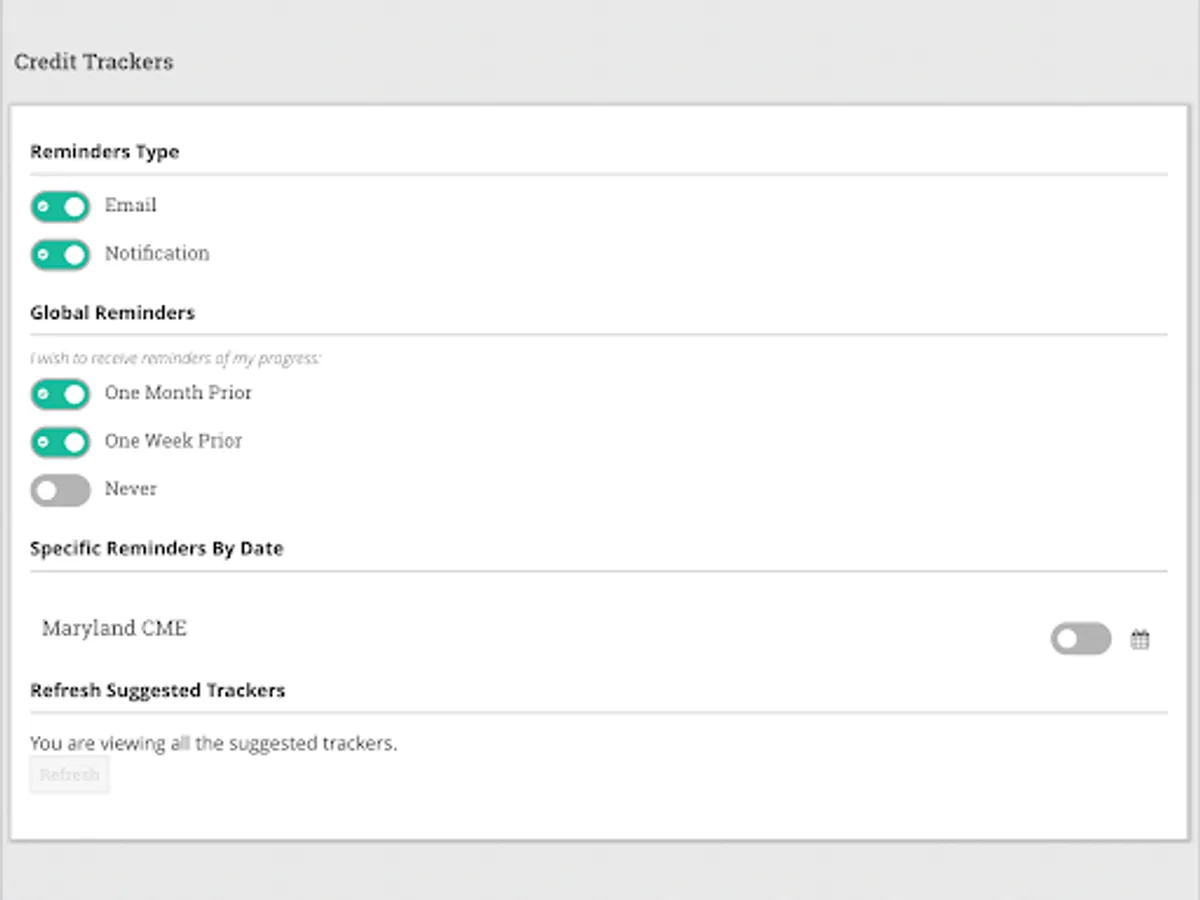Viewport: 1200px width, 900px height.
Task: Click the Credit Trackers page heading
Action: click(x=93, y=62)
